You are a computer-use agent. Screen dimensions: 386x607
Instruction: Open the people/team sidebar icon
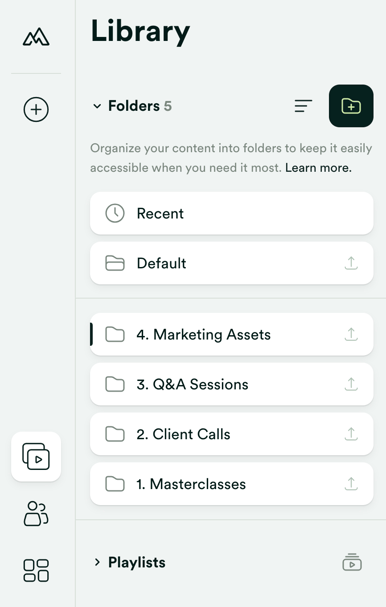[x=36, y=514]
